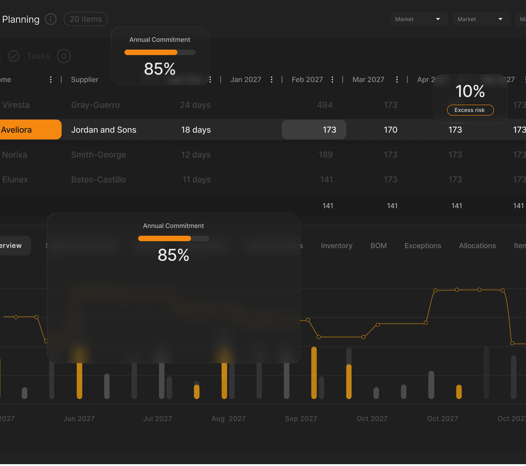The image size is (526, 466).
Task: Click supplier Smith-George
Action: pos(98,155)
